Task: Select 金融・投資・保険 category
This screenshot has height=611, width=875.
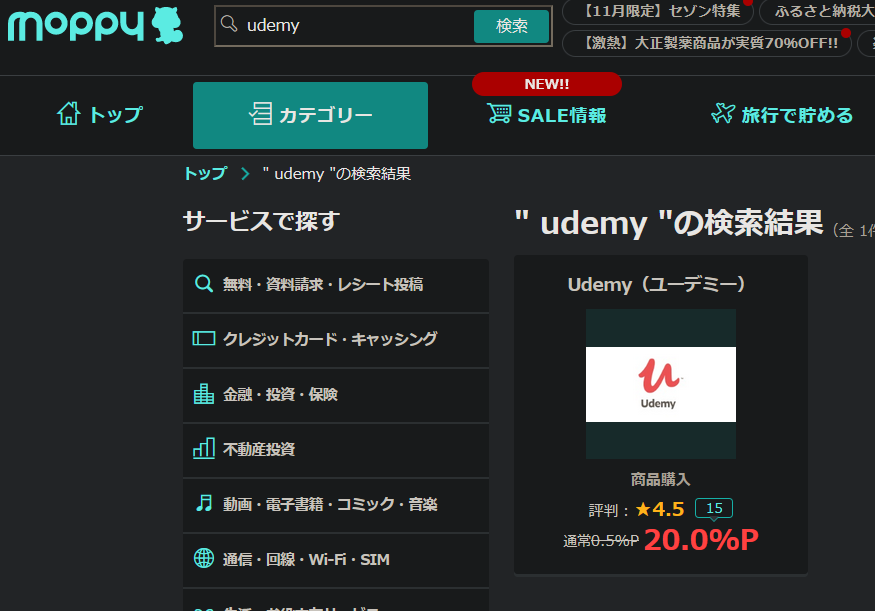Action: point(336,395)
